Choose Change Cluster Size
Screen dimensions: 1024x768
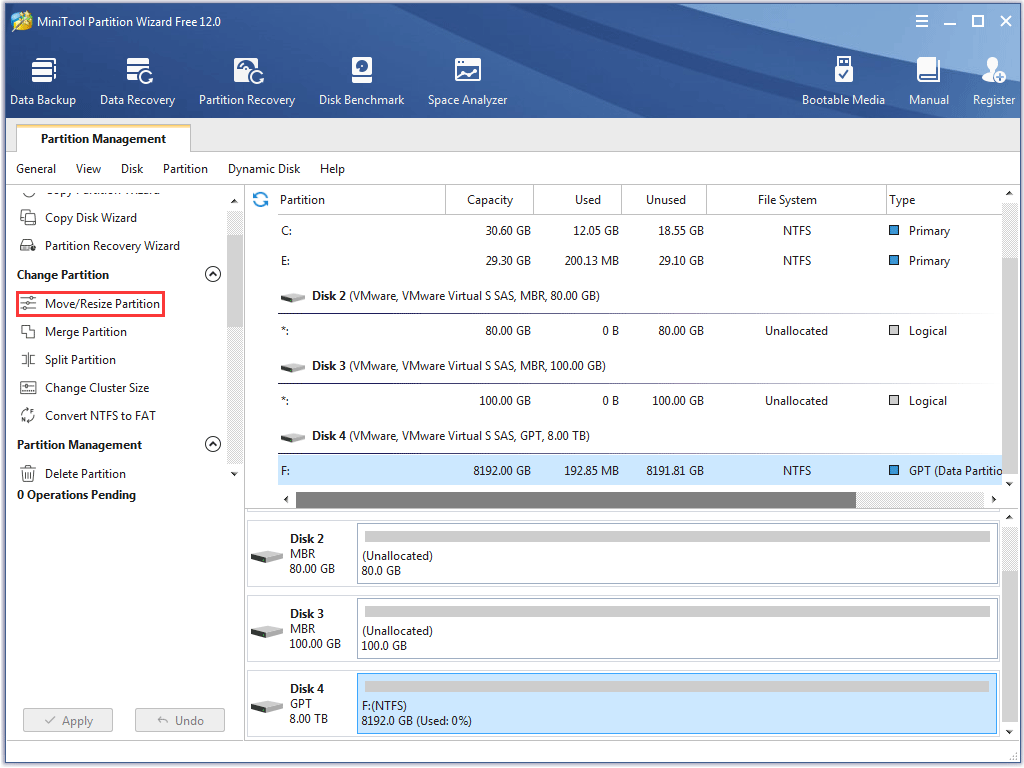[x=97, y=388]
